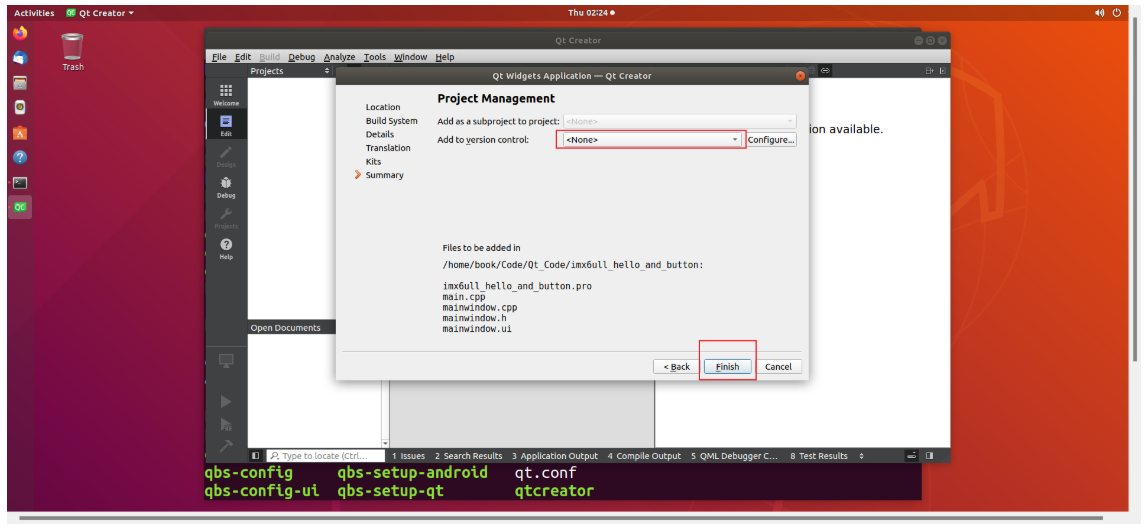Open the Debug menu
This screenshot has width=1145, height=531.
point(302,57)
